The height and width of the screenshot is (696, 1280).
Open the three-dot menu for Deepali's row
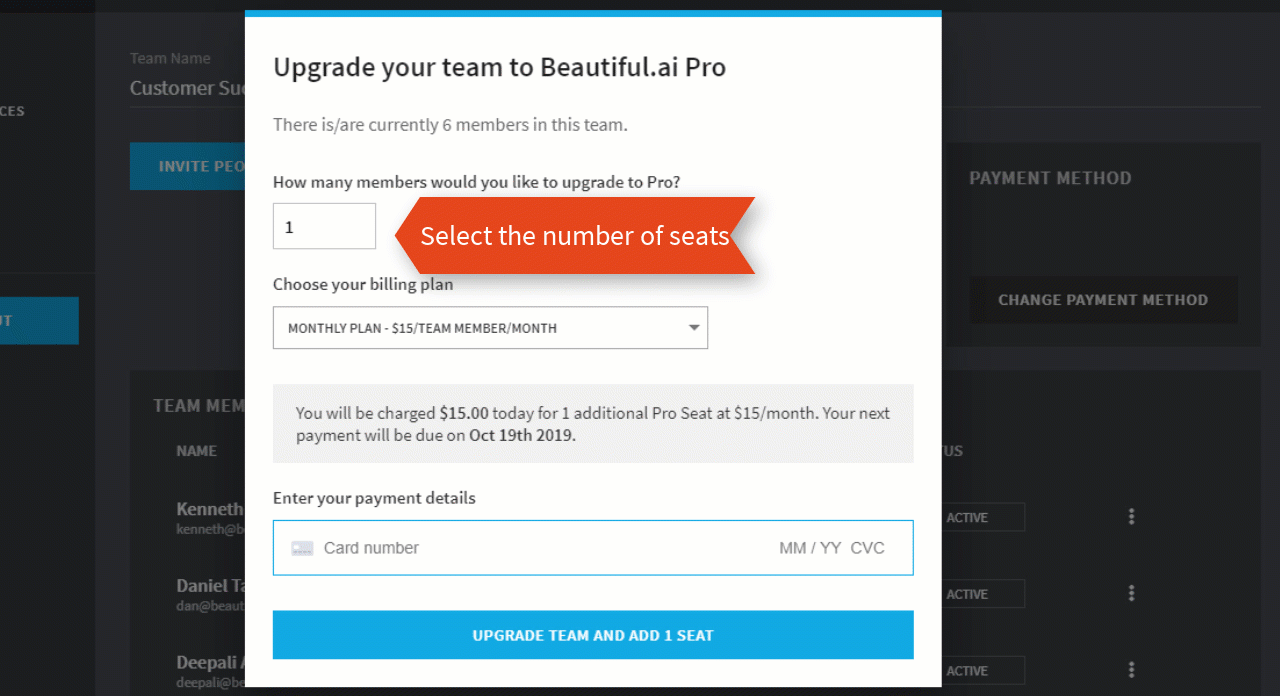[1131, 670]
